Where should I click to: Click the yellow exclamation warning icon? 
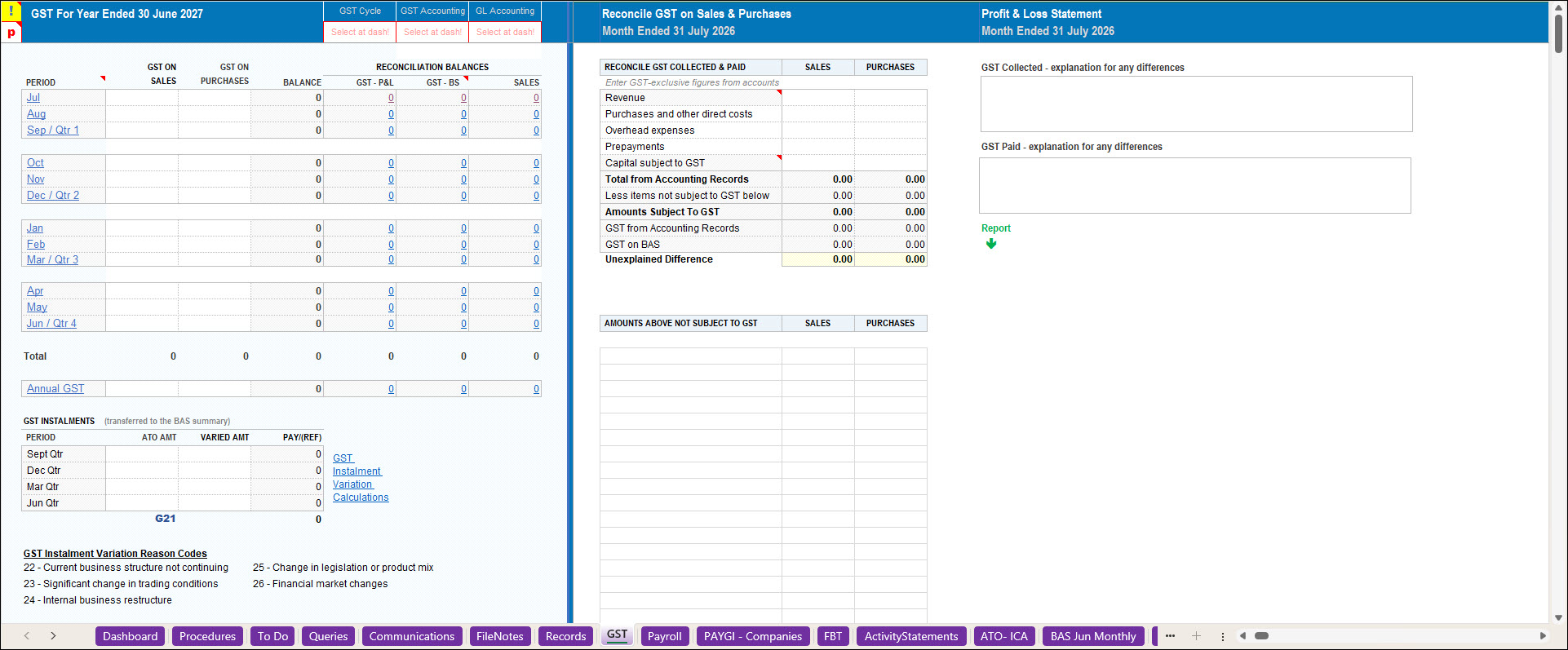(11, 11)
